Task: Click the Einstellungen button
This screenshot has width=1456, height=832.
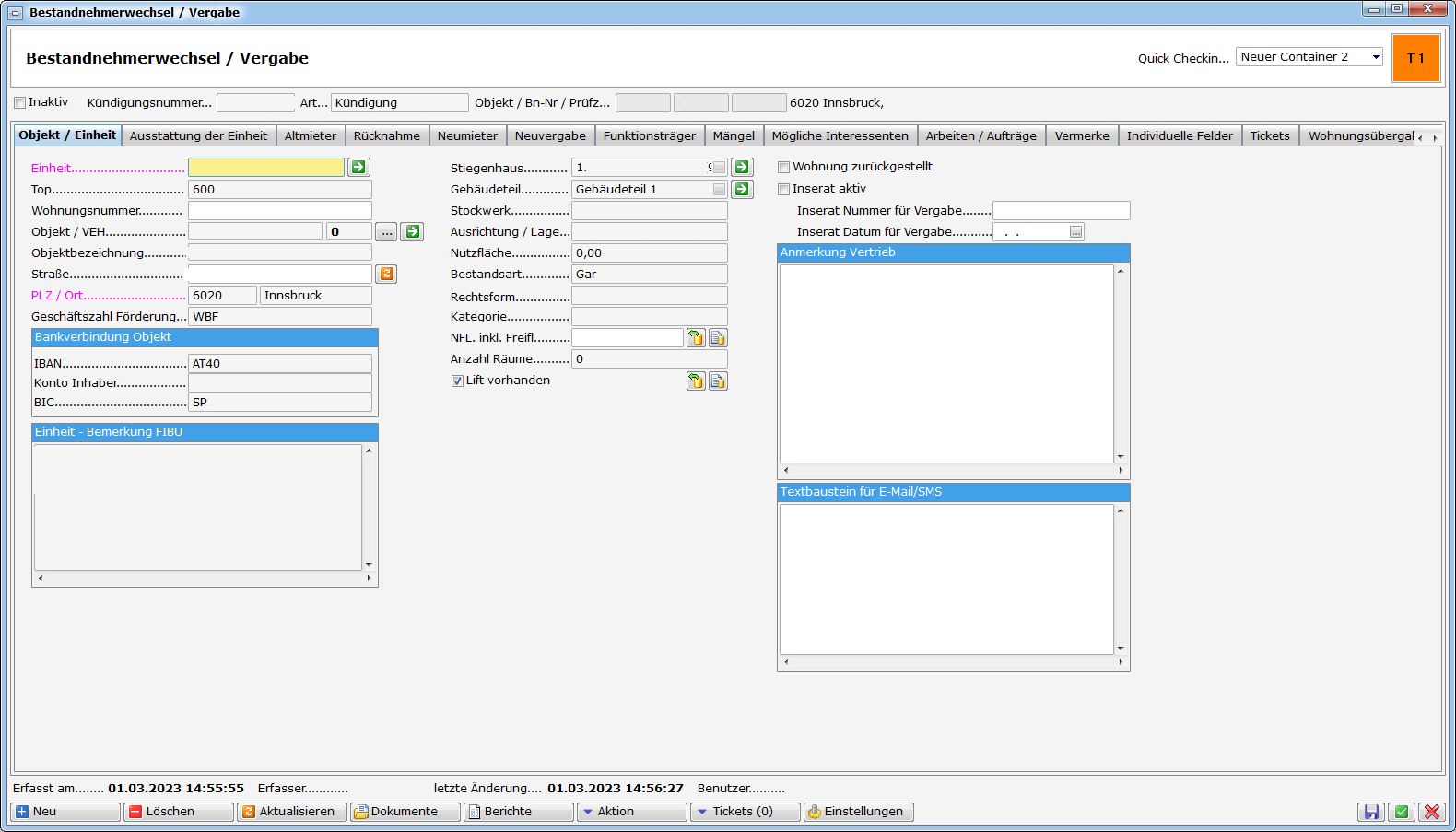Action: point(858,812)
